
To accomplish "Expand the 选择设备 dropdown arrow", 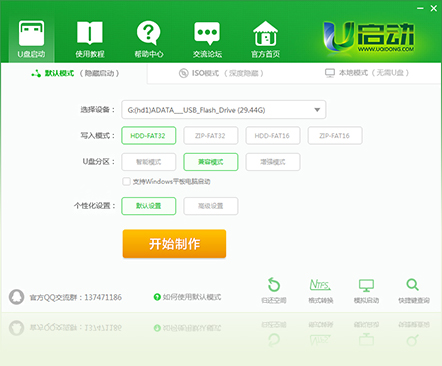I will tap(317, 110).
